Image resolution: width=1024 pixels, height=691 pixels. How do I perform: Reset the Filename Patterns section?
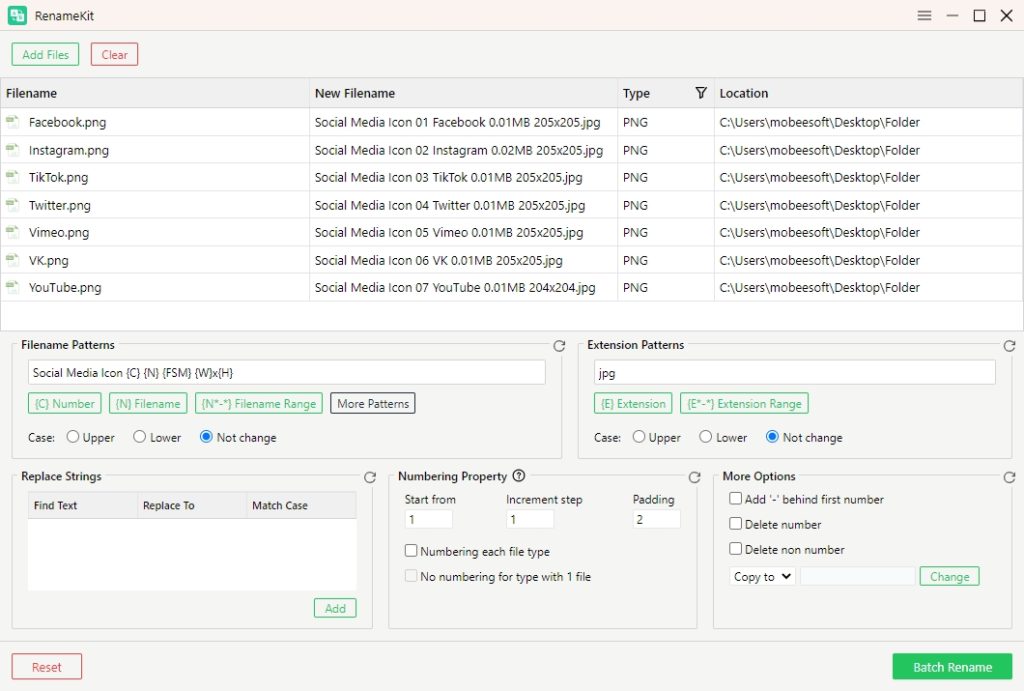pyautogui.click(x=560, y=346)
